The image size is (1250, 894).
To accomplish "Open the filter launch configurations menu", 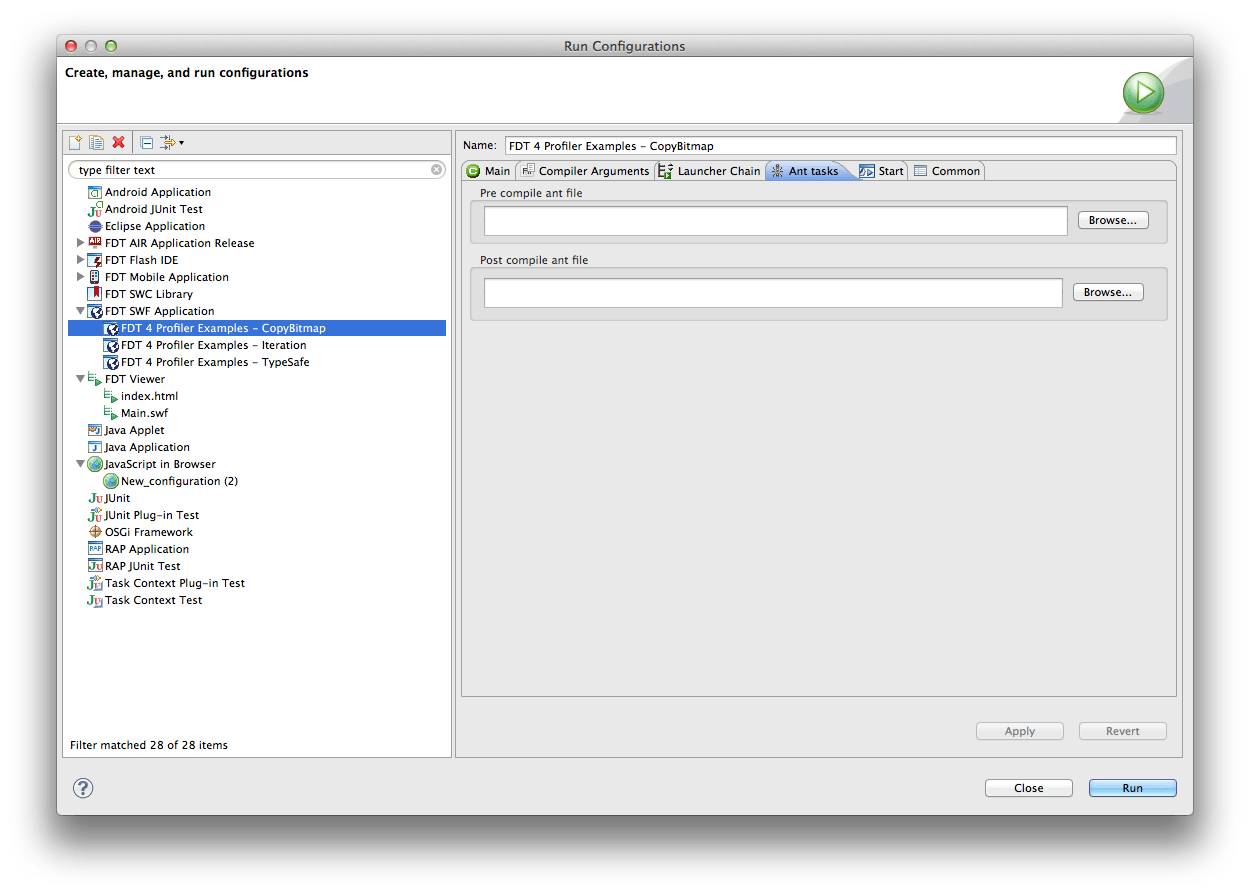I will tap(170, 141).
